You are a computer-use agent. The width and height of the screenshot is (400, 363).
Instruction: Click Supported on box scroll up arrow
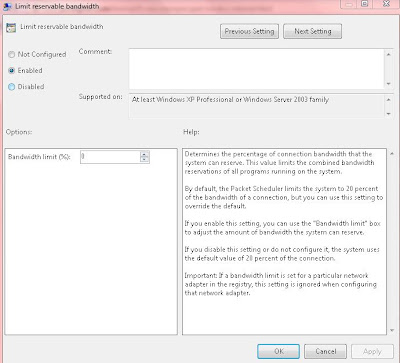389,100
